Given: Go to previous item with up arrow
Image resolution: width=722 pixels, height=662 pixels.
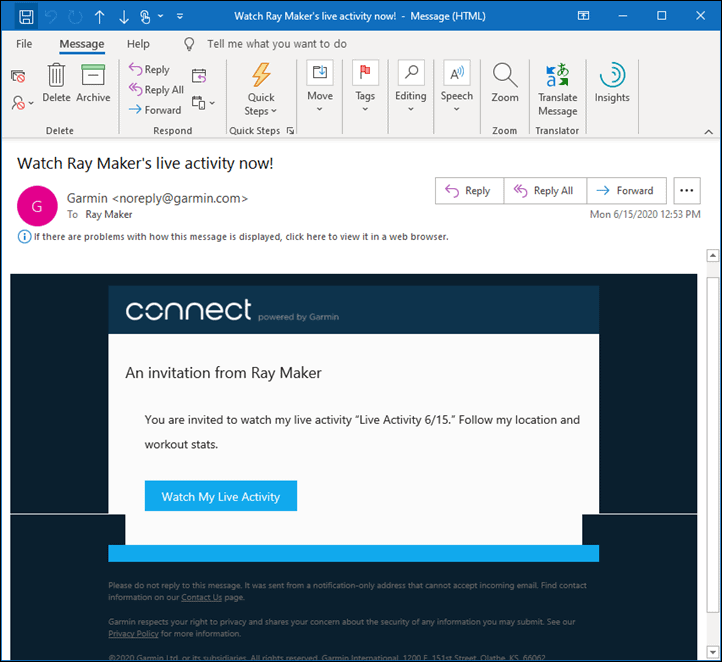Looking at the screenshot, I should pos(99,17).
